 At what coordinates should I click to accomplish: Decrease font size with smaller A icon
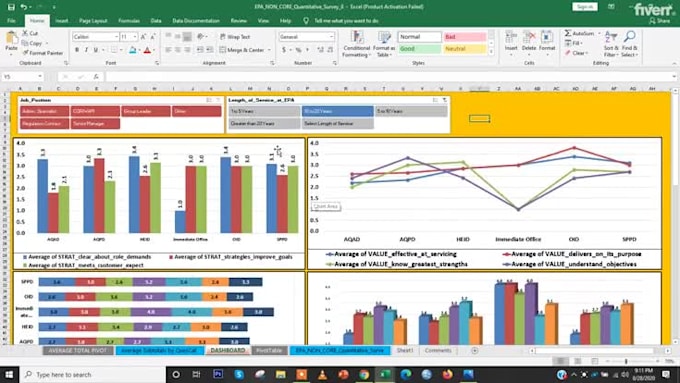153,37
